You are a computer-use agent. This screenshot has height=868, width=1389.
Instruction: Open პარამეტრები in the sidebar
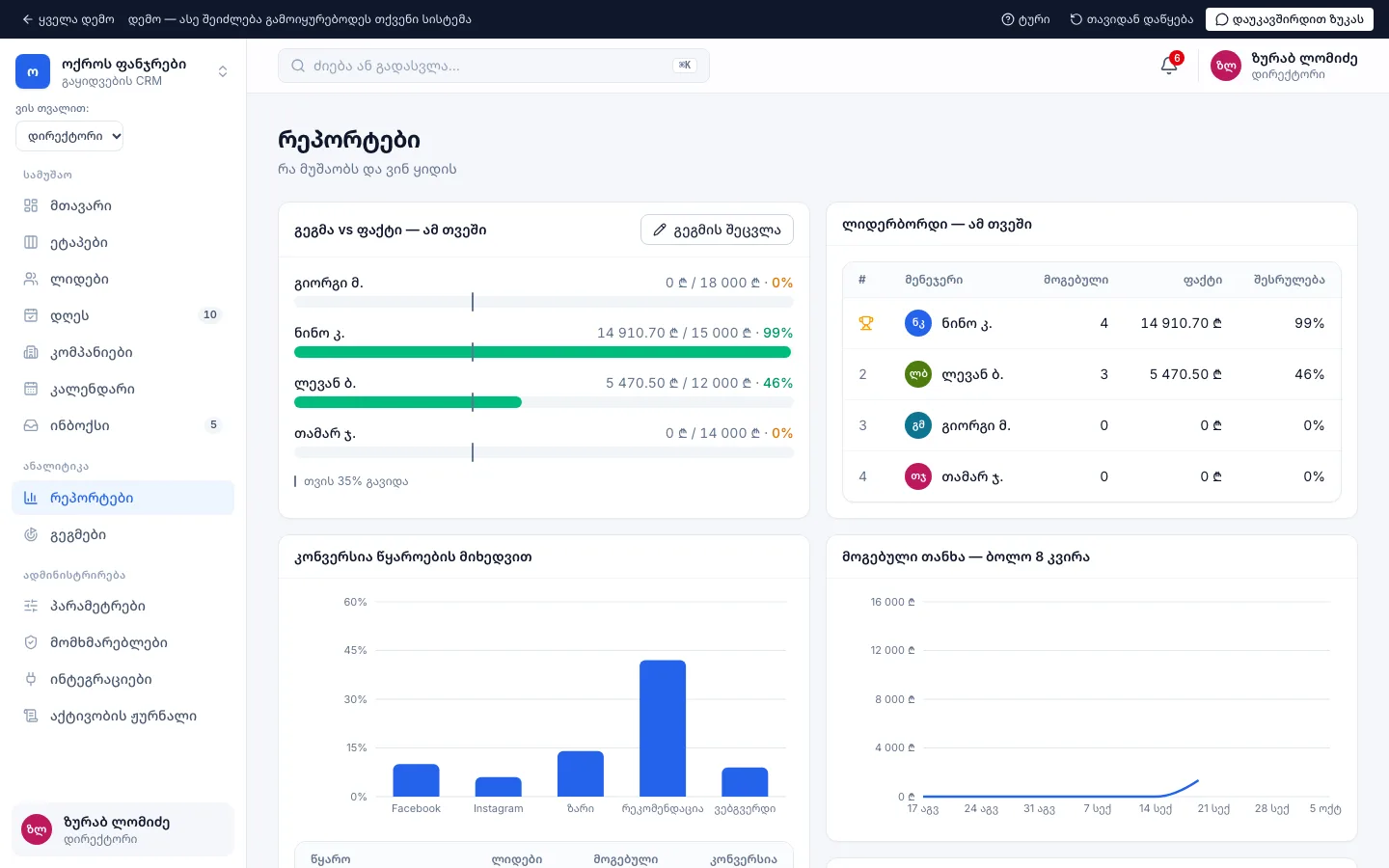tap(123, 606)
